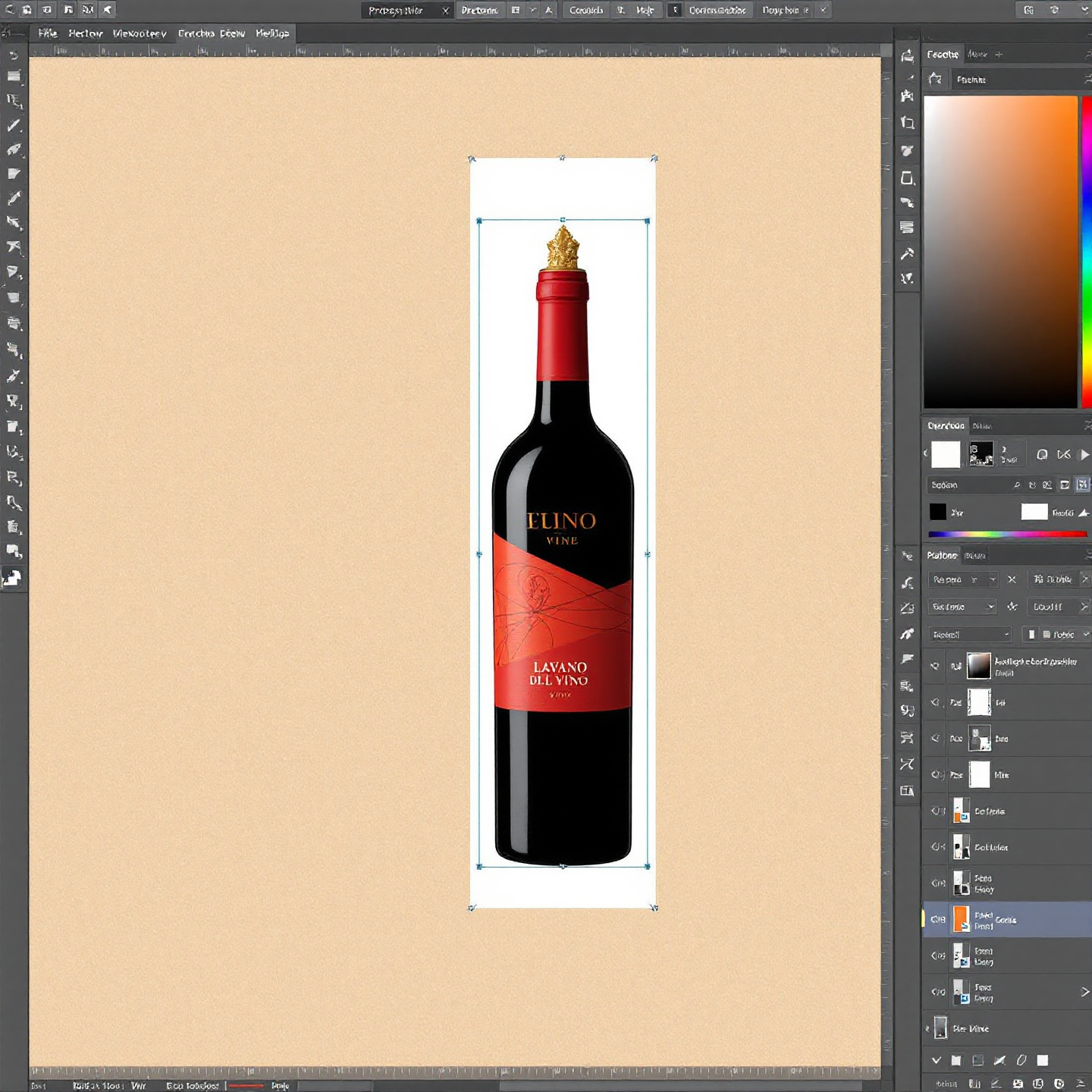
Task: Open the blend mode dropdown in layers panel
Action: tap(962, 580)
